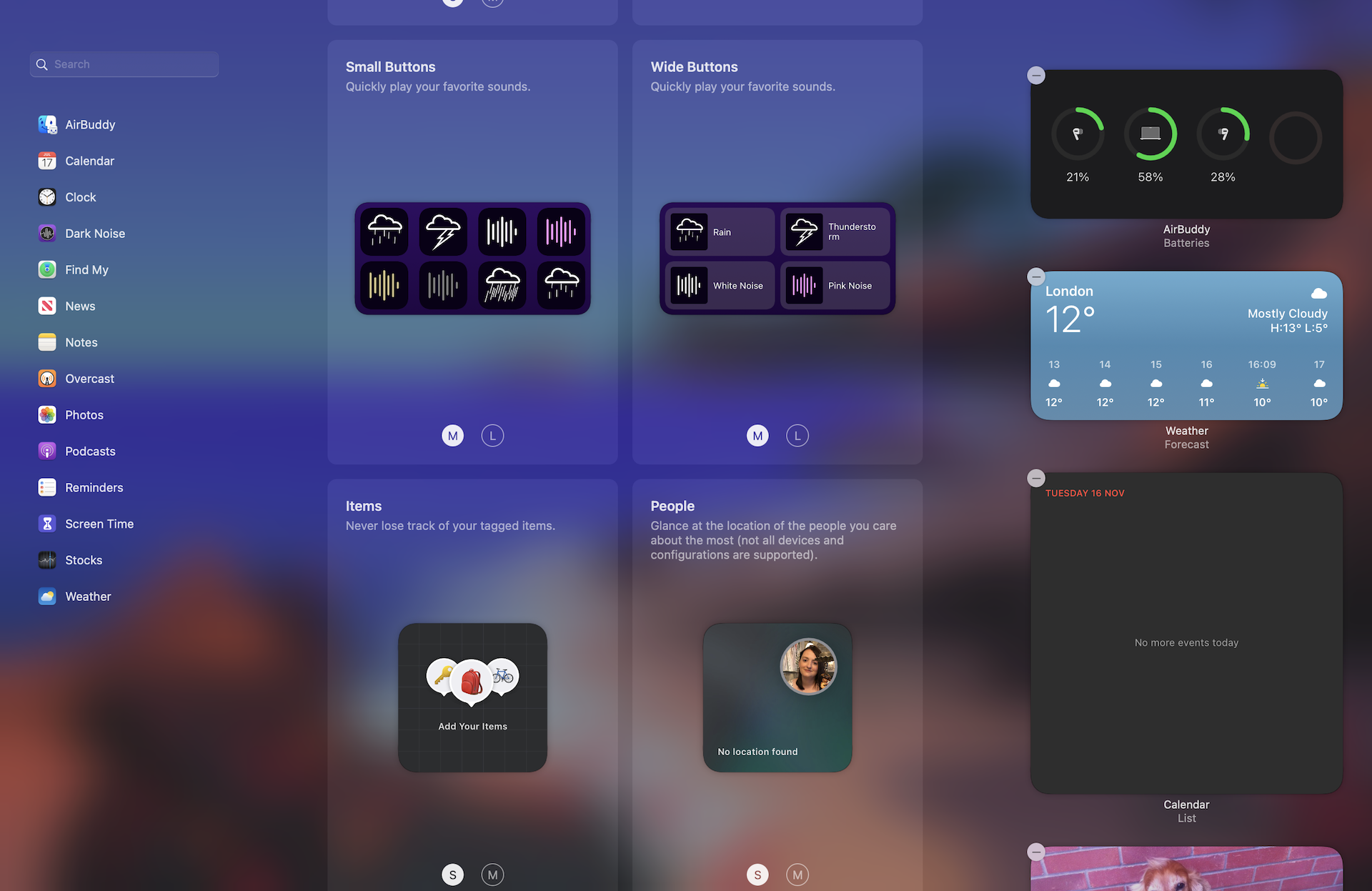
Task: Open the Find My app in sidebar
Action: coord(86,269)
